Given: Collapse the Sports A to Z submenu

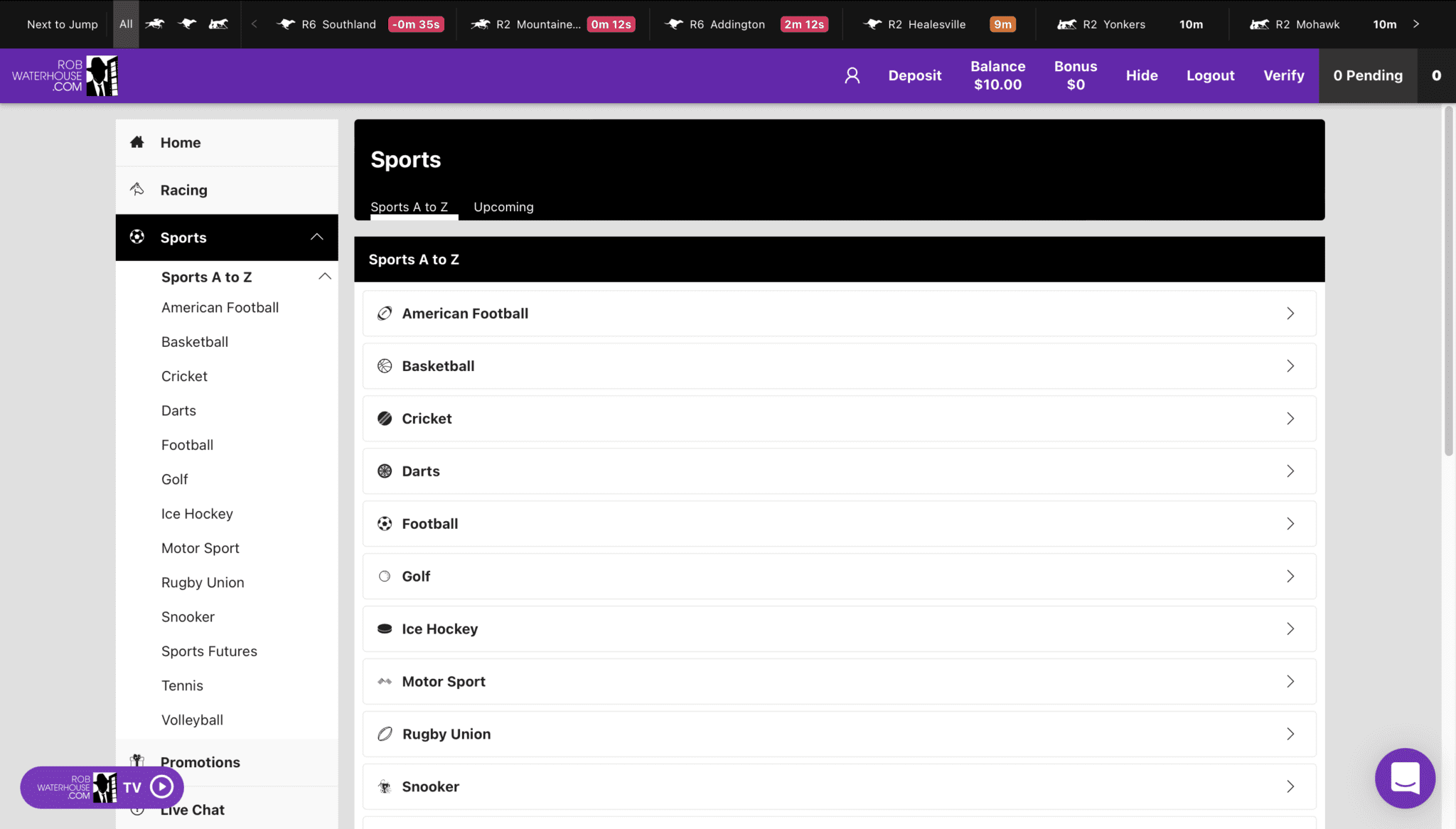Looking at the screenshot, I should coord(325,277).
